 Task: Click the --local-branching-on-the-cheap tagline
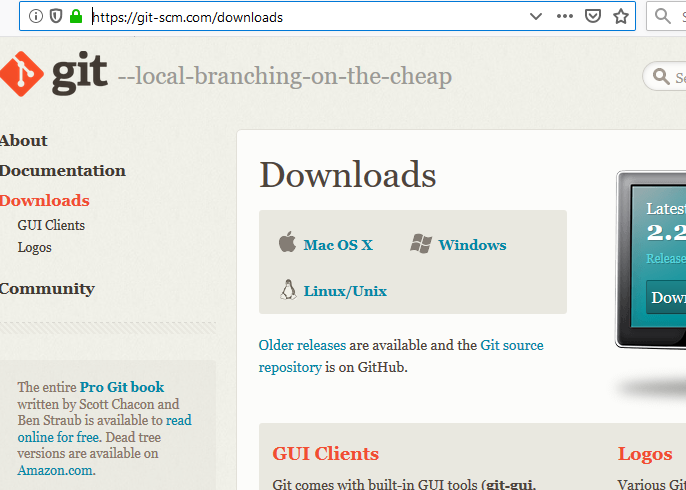click(x=285, y=77)
